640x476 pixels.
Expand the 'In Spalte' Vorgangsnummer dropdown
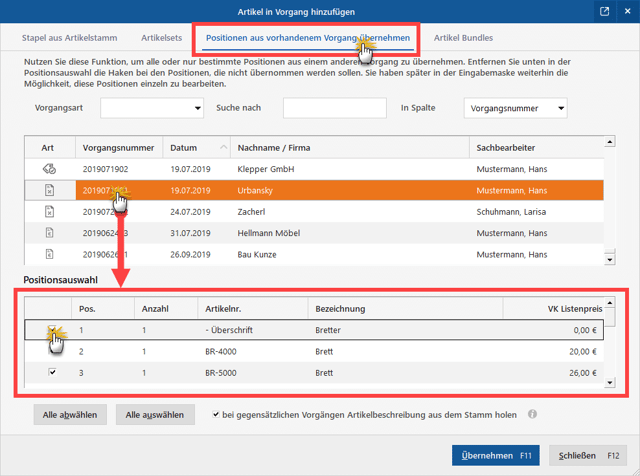pyautogui.click(x=516, y=108)
